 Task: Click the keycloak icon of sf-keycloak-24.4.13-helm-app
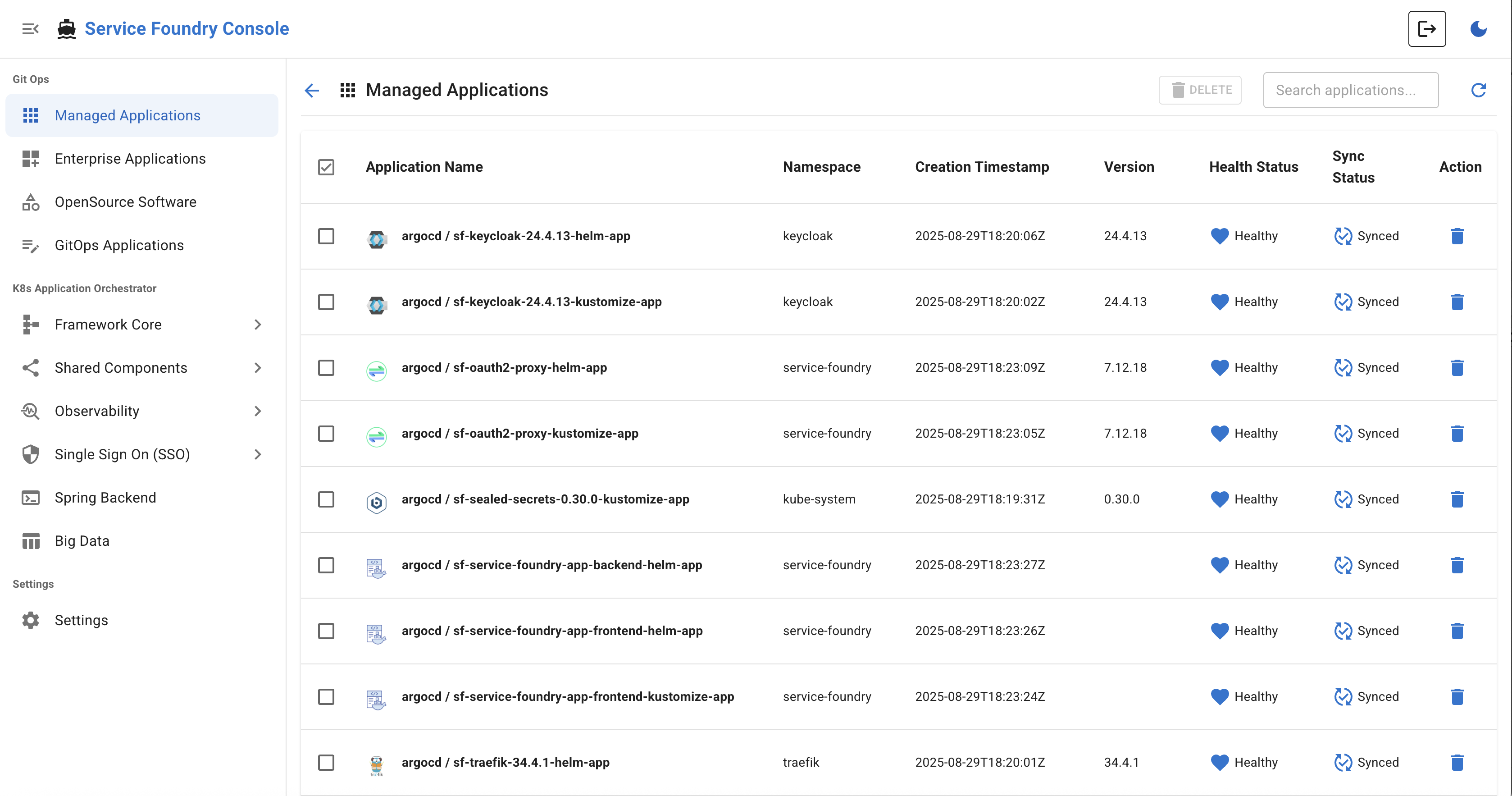point(376,239)
